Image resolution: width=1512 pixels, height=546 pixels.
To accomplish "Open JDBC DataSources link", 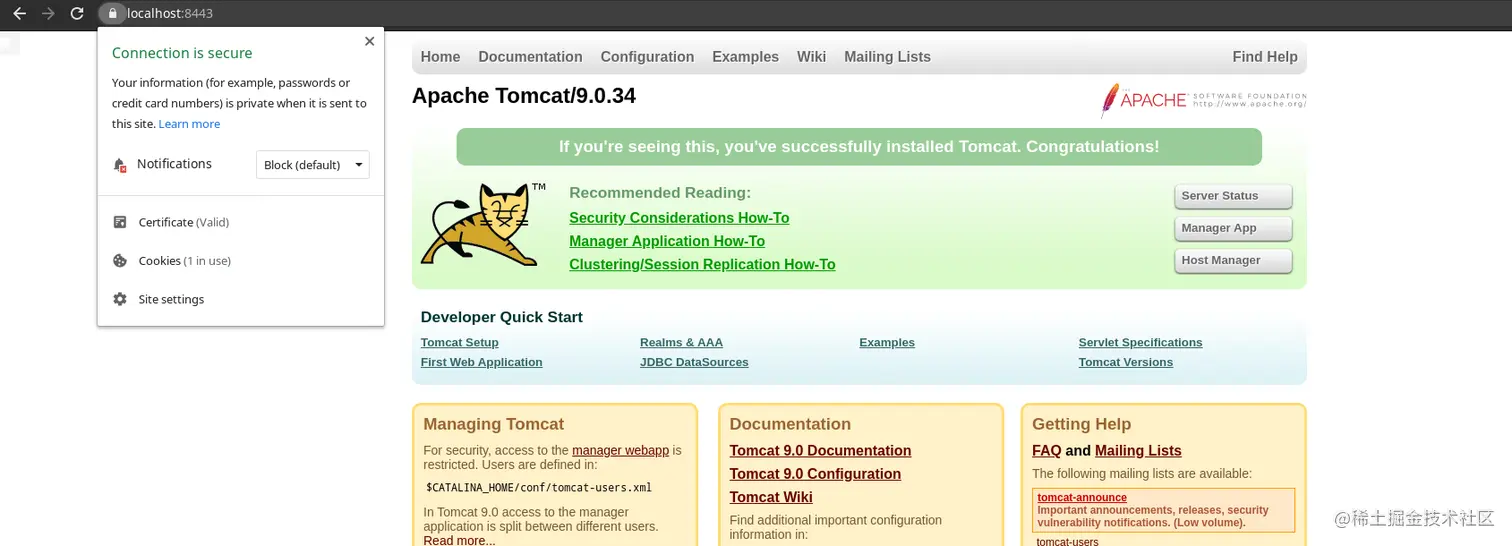I will click(694, 362).
